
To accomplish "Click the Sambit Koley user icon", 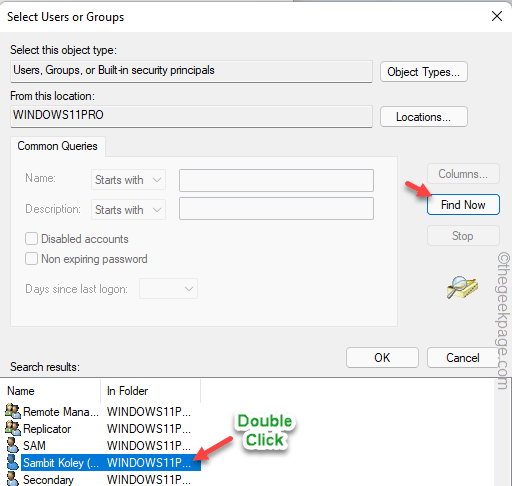I will (x=13, y=462).
